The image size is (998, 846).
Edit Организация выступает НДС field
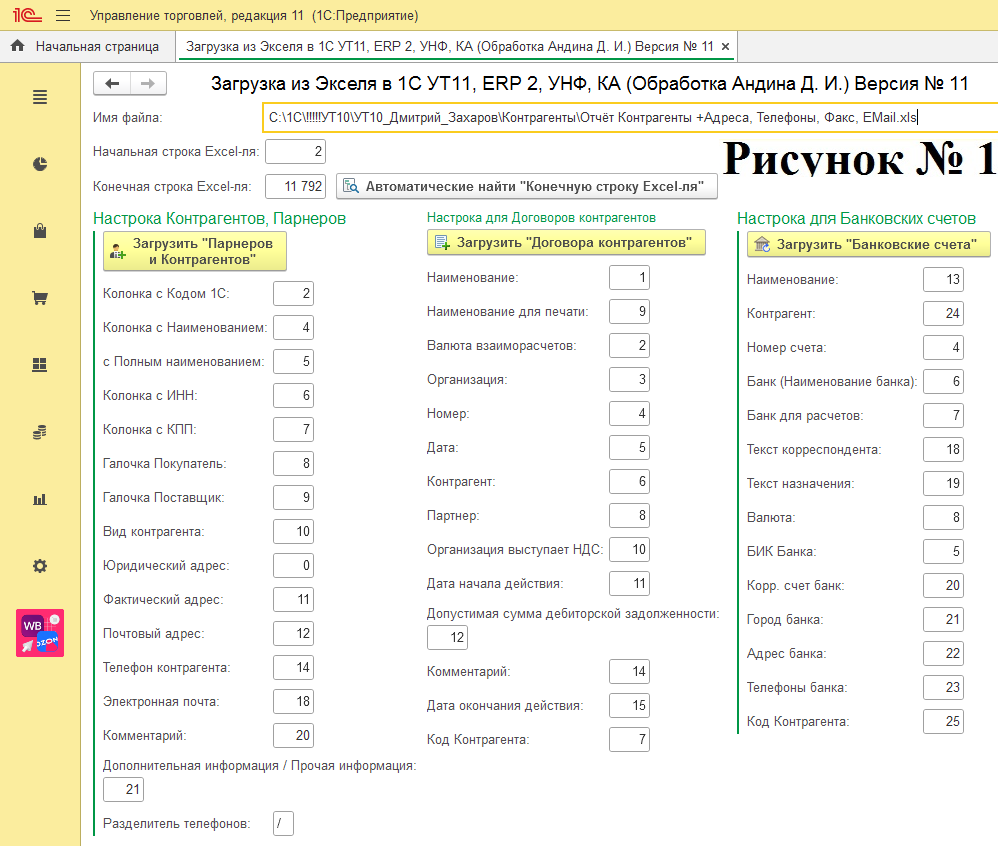(629, 549)
